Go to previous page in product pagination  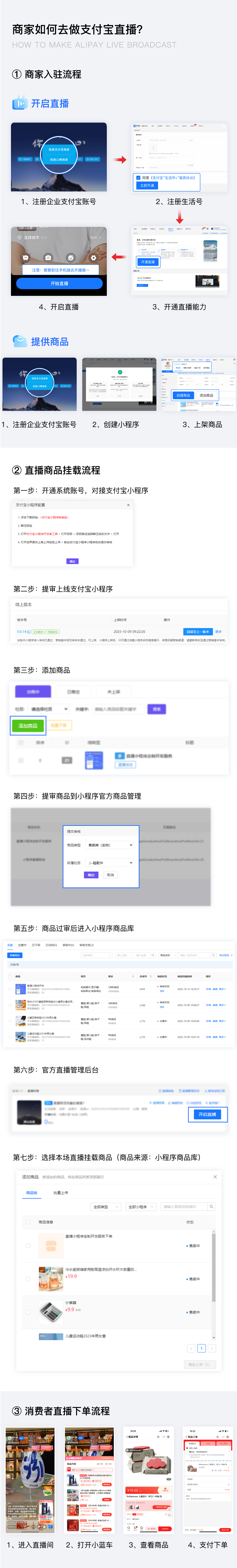191,1348
